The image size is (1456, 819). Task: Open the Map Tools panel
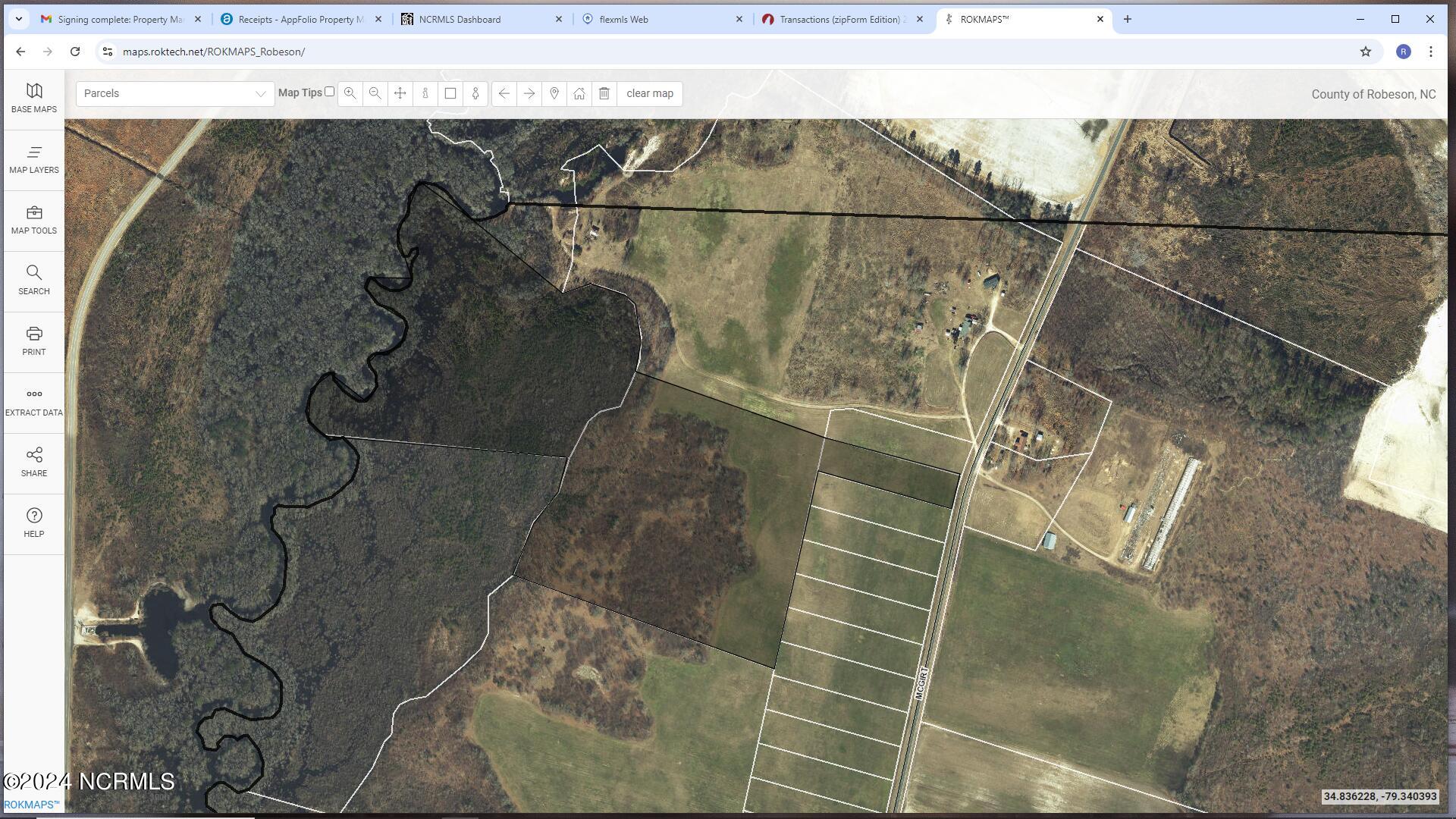click(34, 220)
